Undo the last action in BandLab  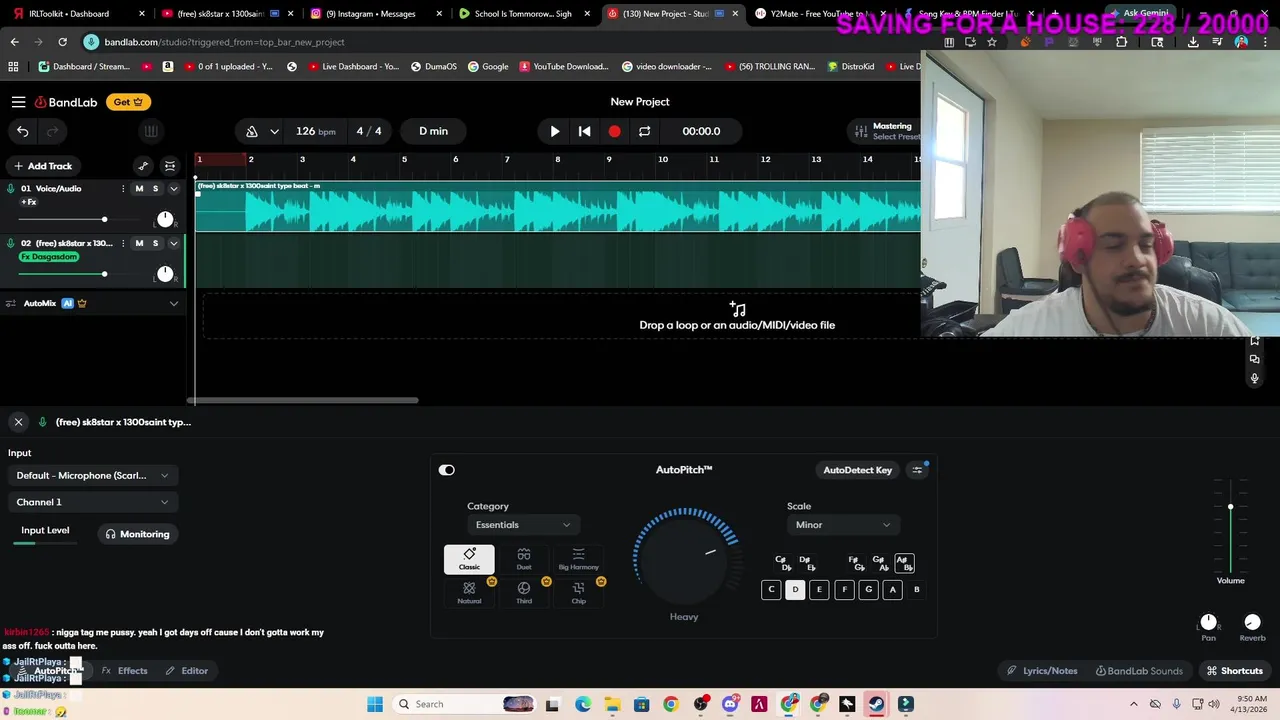[22, 131]
